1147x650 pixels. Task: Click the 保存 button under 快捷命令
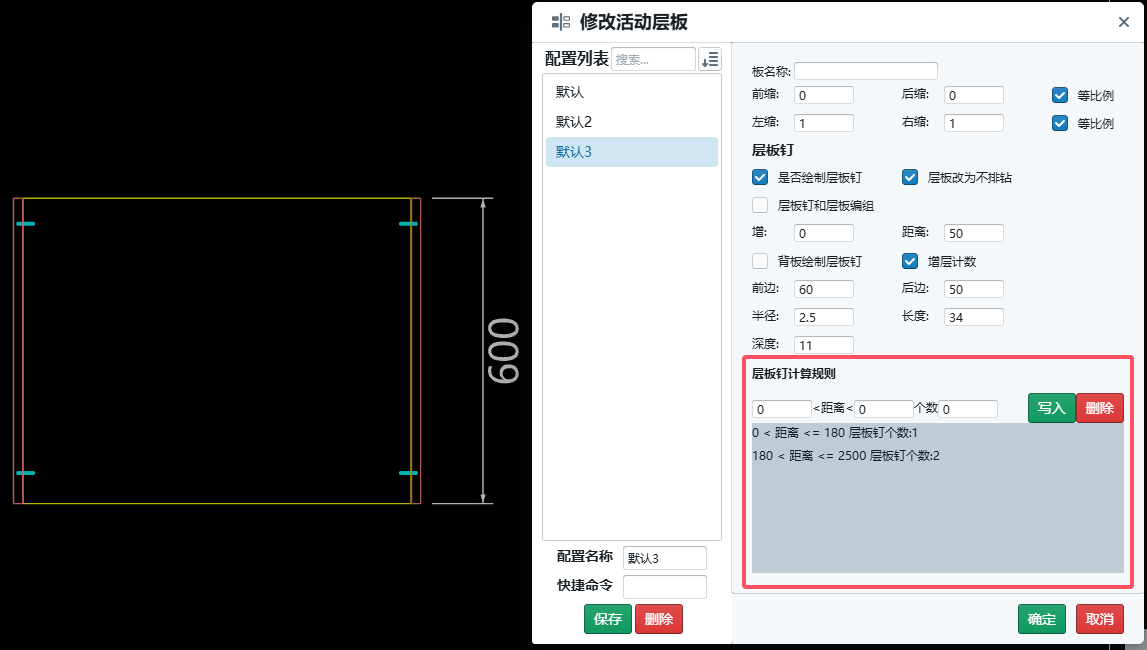click(x=608, y=619)
